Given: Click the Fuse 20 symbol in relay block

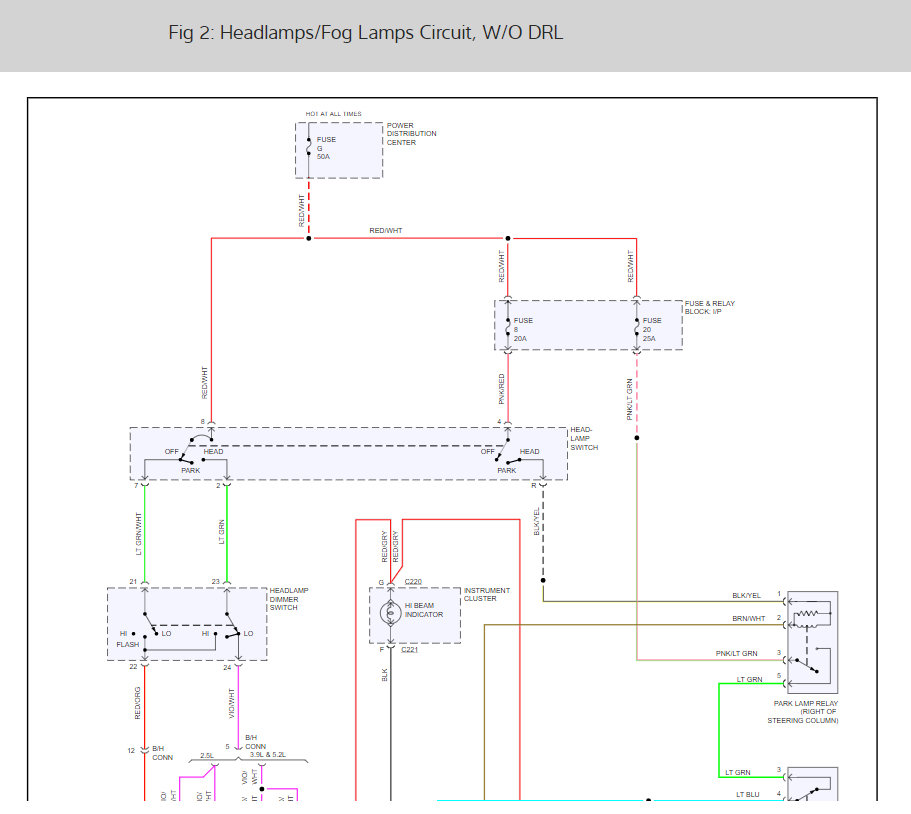Looking at the screenshot, I should pos(637,329).
